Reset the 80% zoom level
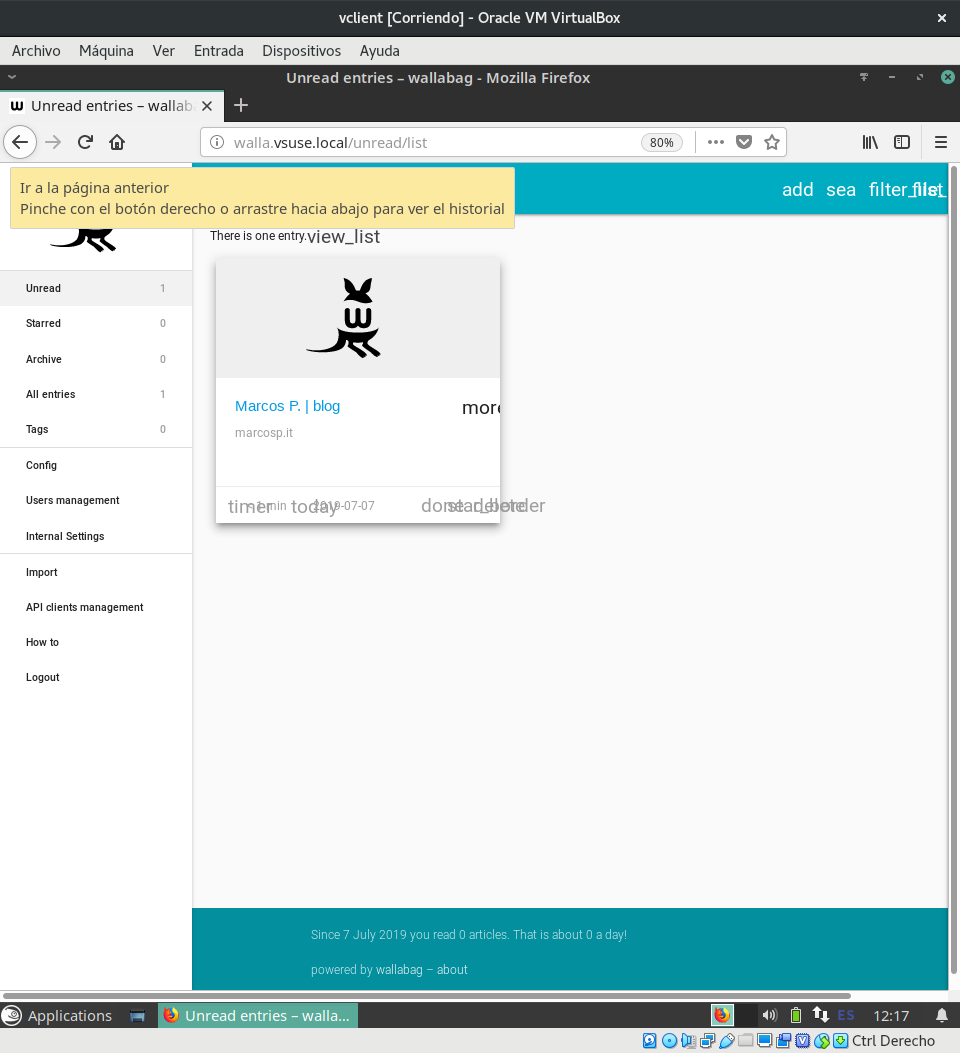The image size is (960, 1053). (662, 142)
